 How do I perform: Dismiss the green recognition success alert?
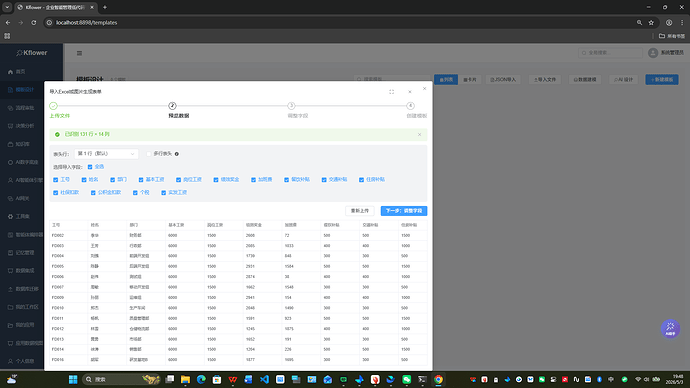point(419,135)
